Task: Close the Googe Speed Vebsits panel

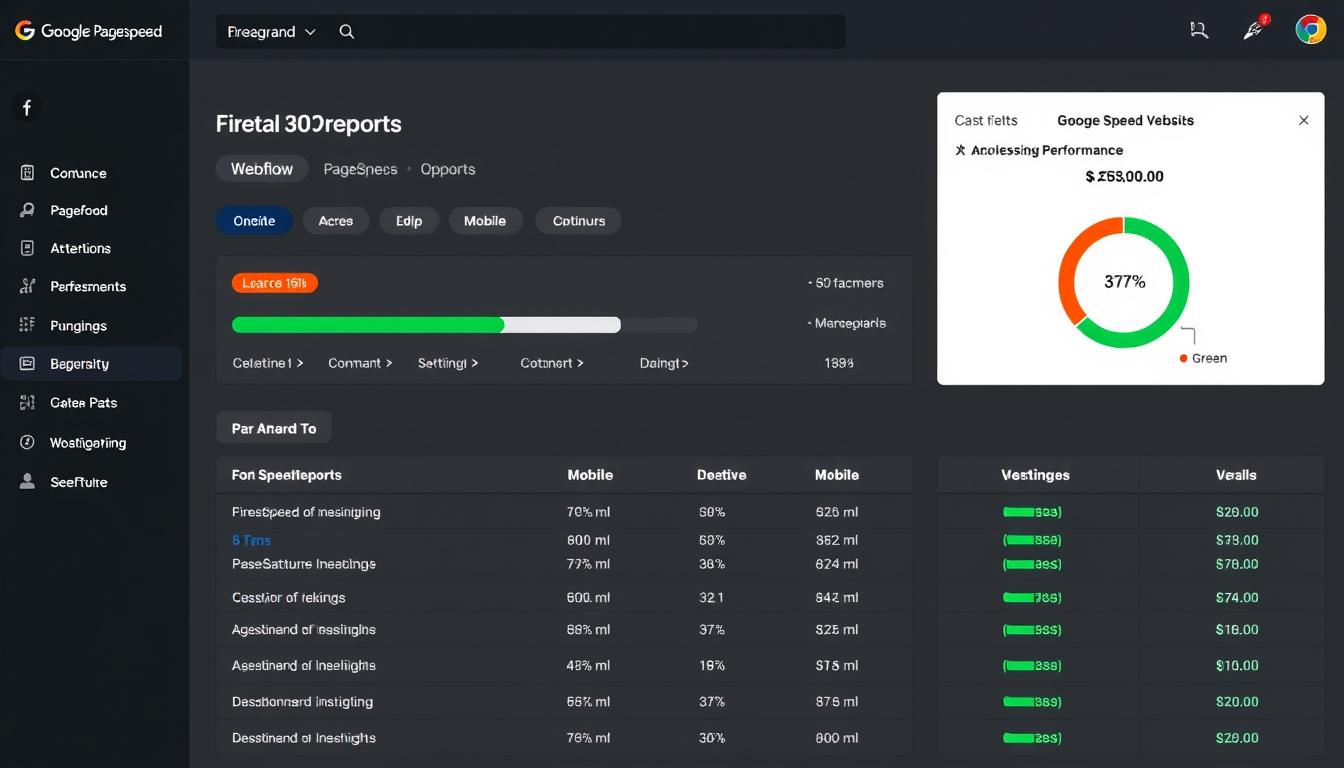Action: tap(1304, 120)
